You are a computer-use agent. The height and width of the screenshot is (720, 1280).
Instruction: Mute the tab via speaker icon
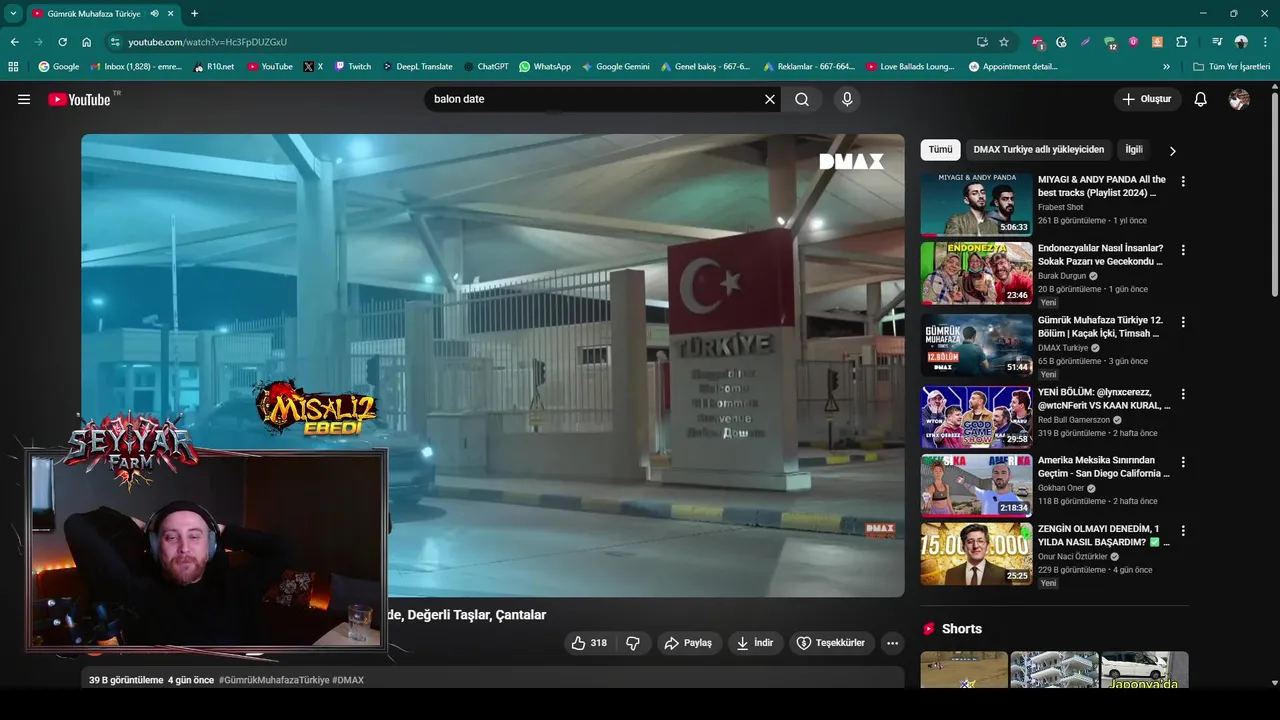click(154, 14)
